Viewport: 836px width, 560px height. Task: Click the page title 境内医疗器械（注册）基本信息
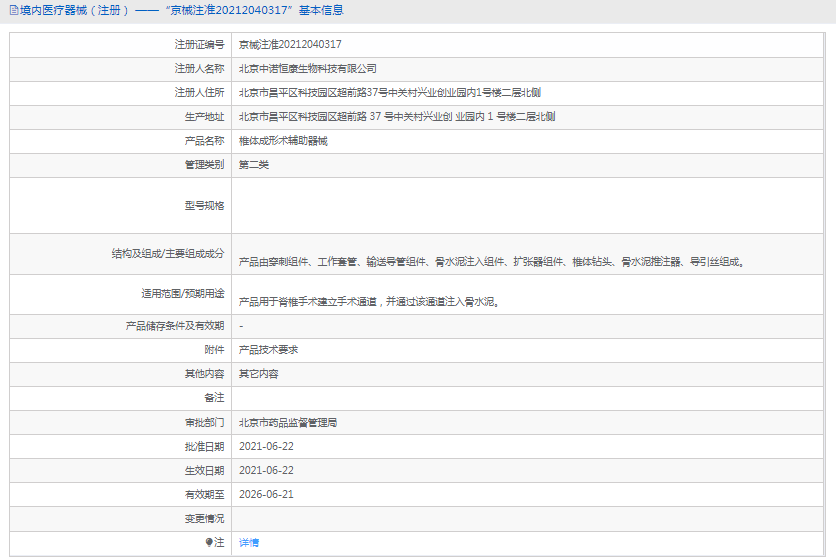180,11
